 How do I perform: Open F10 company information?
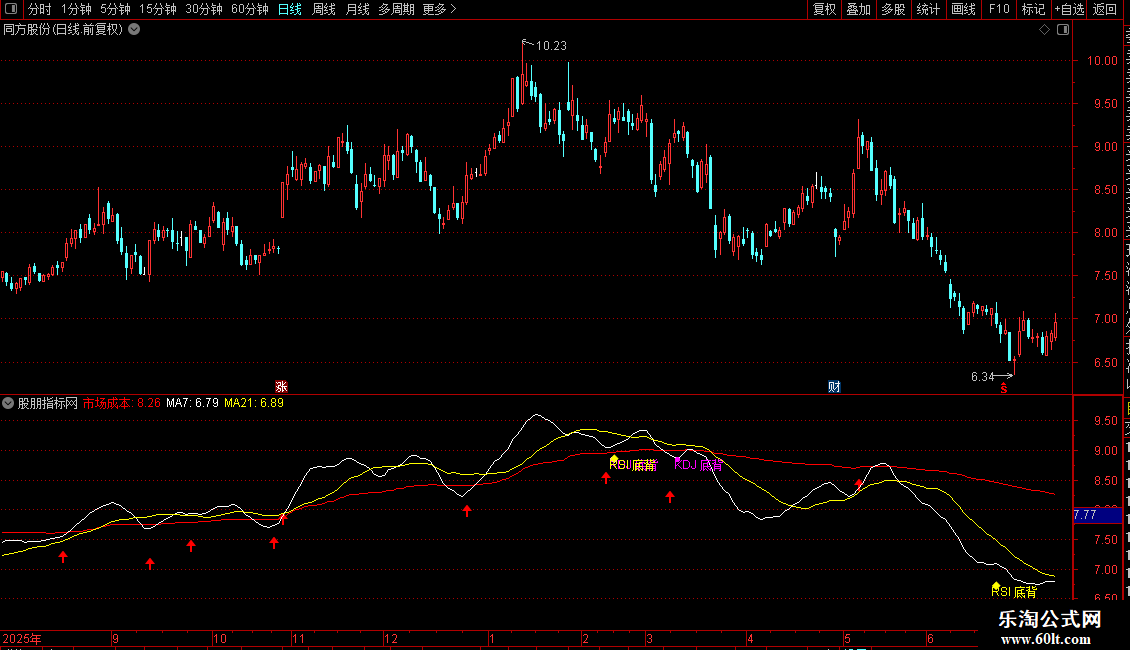point(999,9)
